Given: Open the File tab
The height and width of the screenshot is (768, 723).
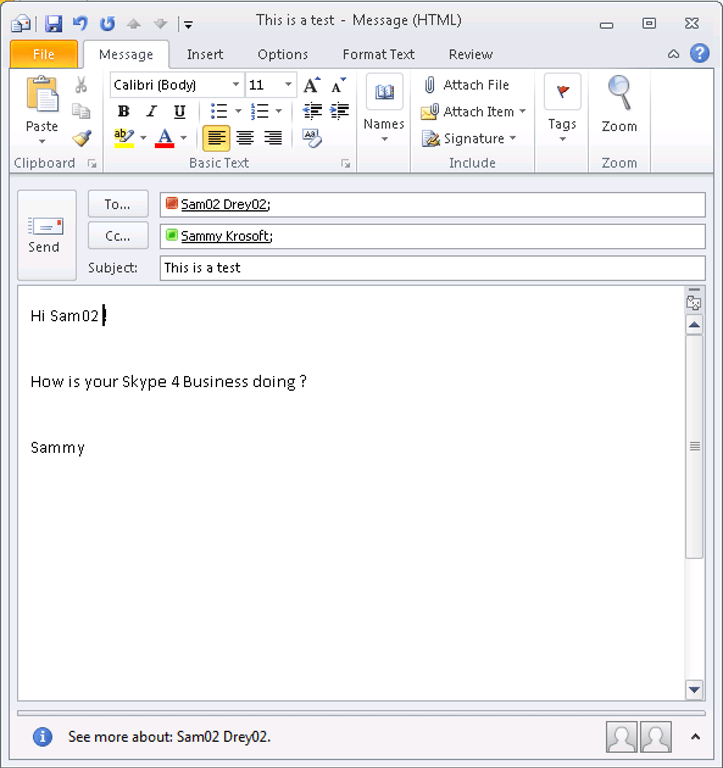Looking at the screenshot, I should 44,54.
